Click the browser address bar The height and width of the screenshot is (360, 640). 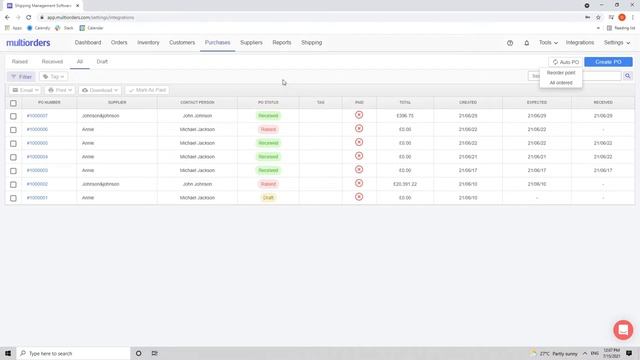pos(310,18)
